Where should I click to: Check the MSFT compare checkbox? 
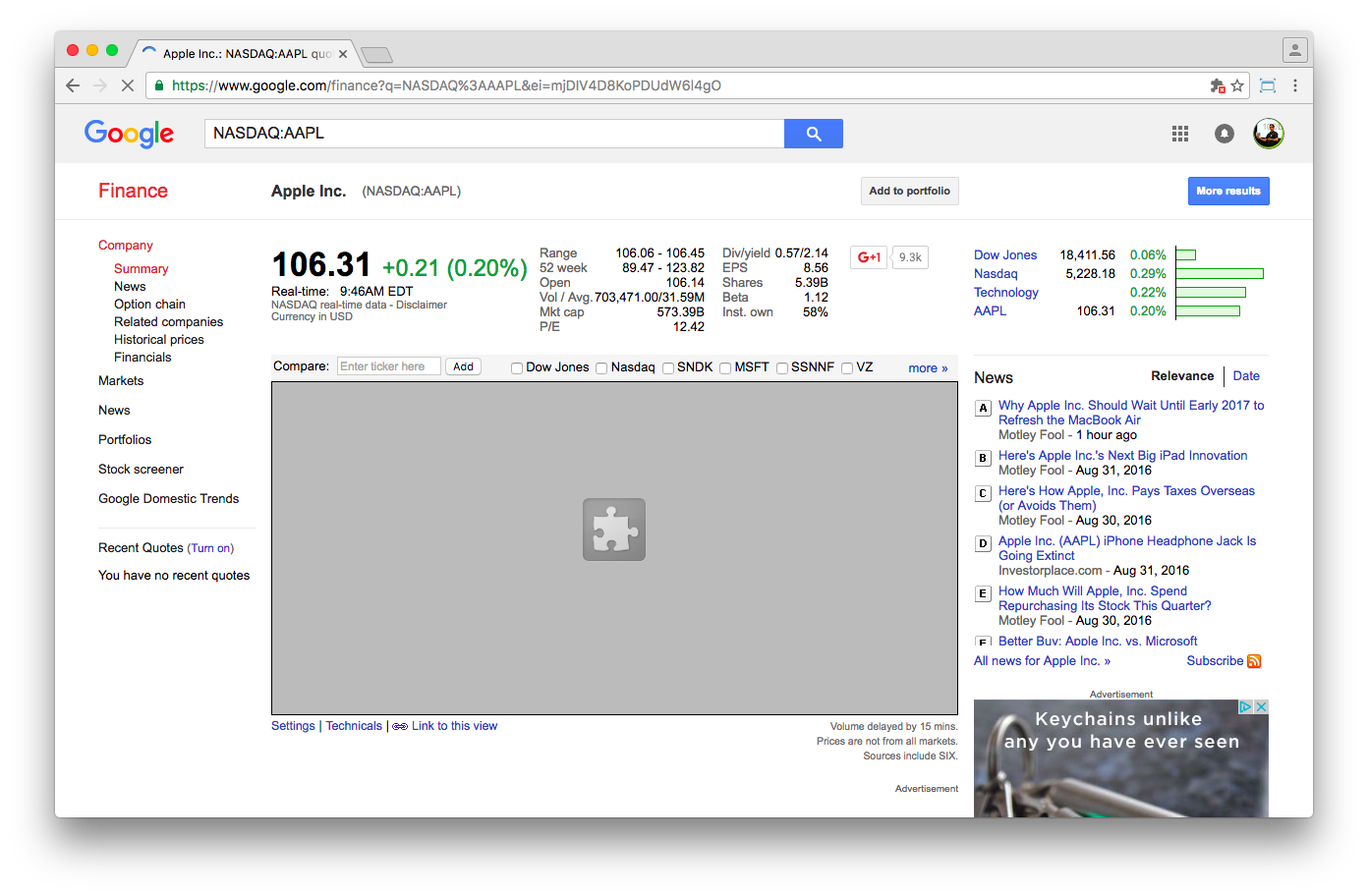click(x=724, y=368)
